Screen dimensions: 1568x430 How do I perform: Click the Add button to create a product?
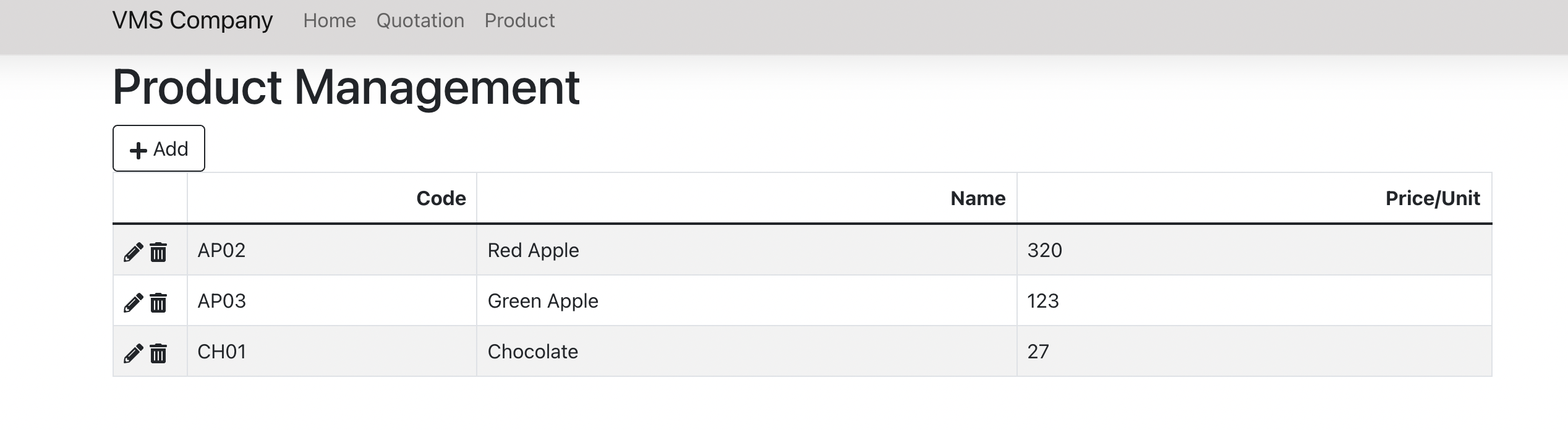click(x=158, y=148)
